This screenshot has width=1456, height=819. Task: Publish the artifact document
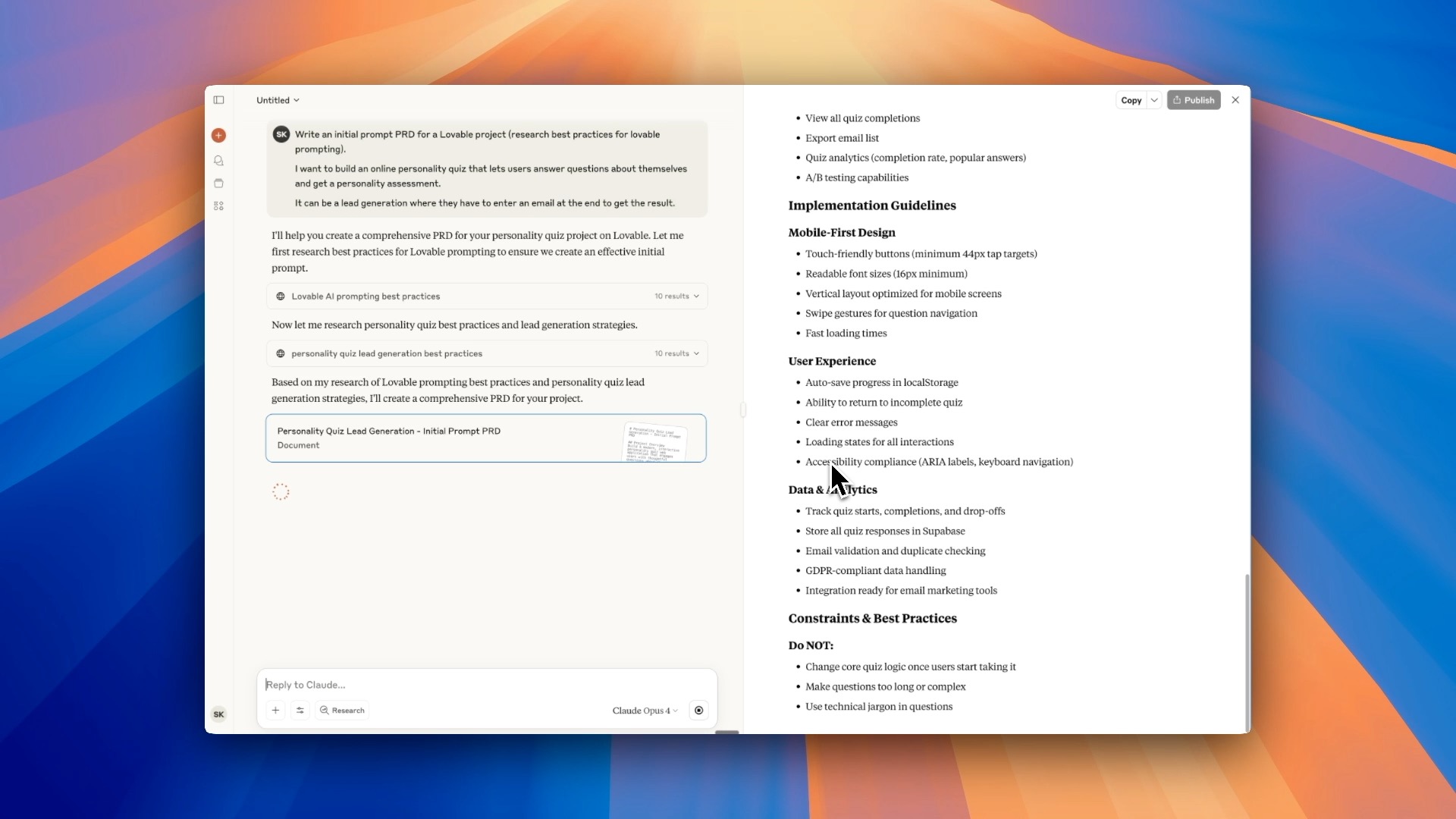coord(1194,100)
